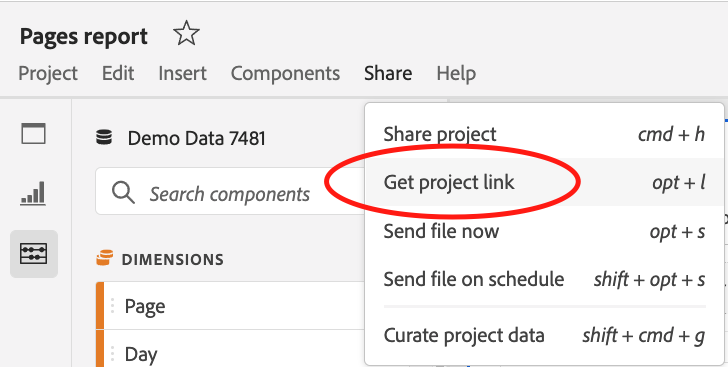Select Share project in the dropdown
This screenshot has height=367, width=728.
click(544, 134)
